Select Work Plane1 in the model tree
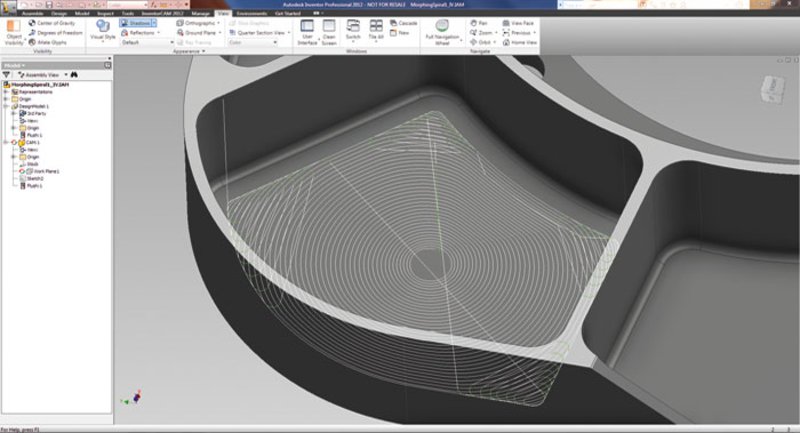Viewport: 800px width, 433px height. point(46,172)
